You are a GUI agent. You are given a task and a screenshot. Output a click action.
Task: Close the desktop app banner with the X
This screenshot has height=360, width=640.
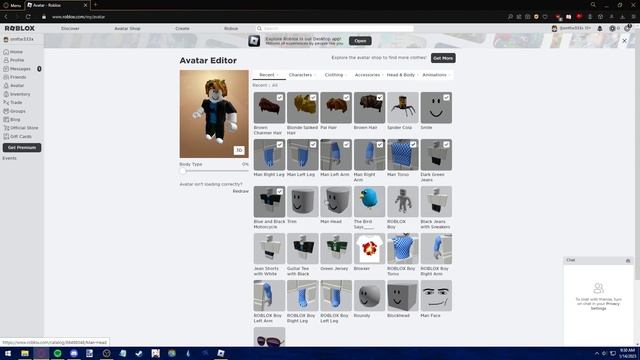coord(624,41)
